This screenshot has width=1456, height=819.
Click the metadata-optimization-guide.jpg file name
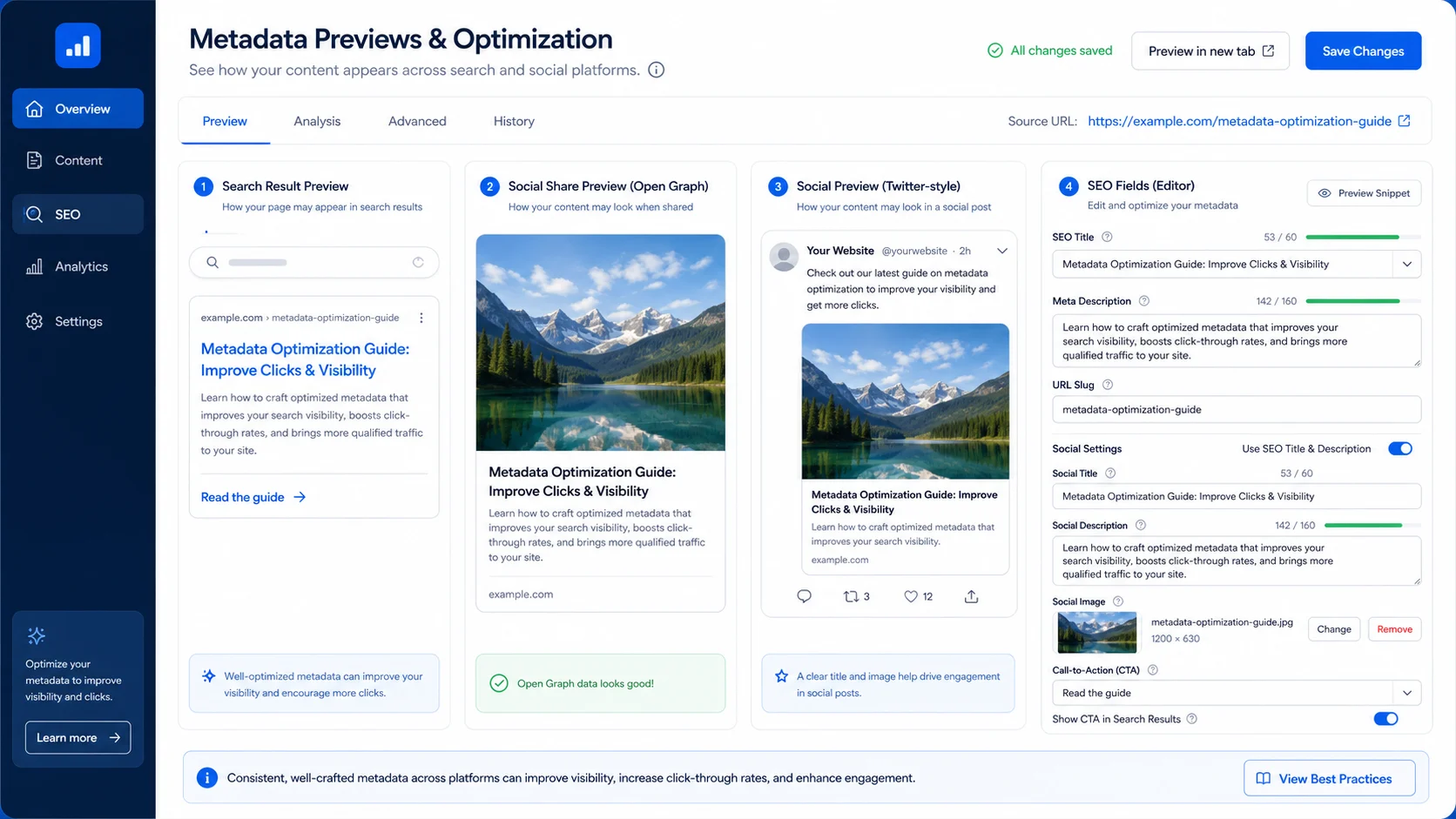pos(1222,622)
